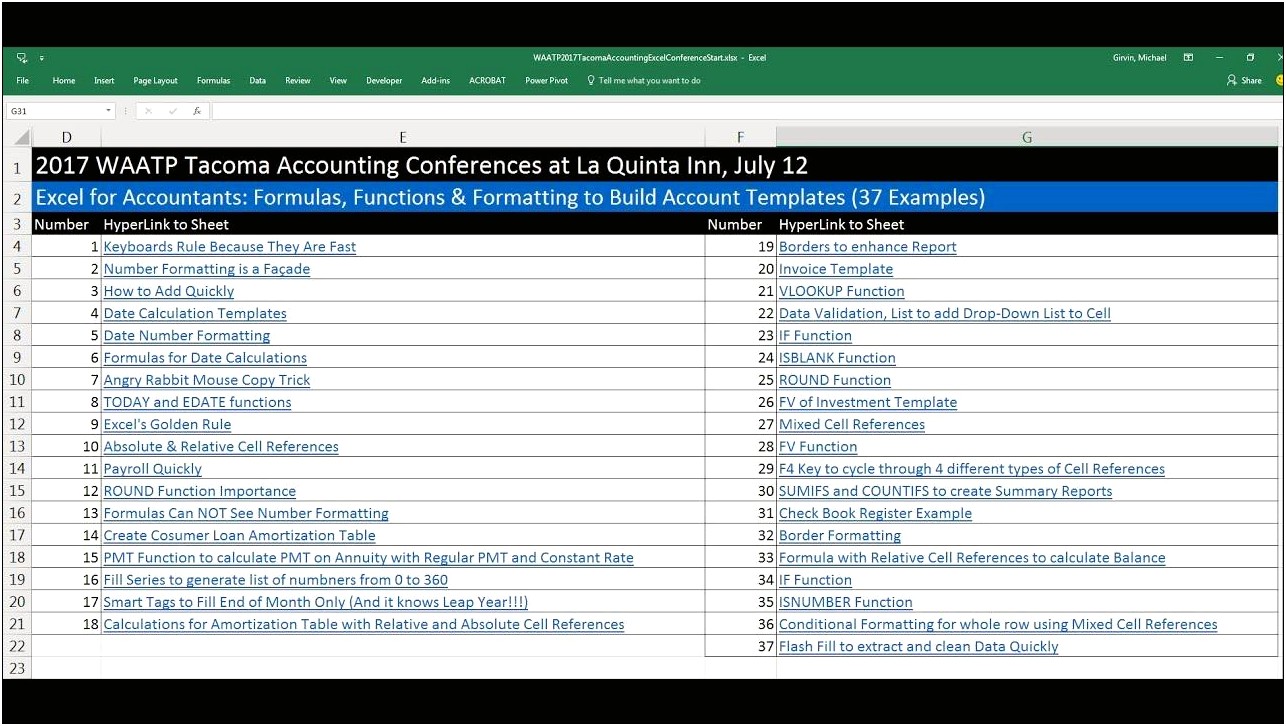Viewport: 1286px width, 726px height.
Task: Open ROUND Function Importance link
Action: tap(200, 491)
